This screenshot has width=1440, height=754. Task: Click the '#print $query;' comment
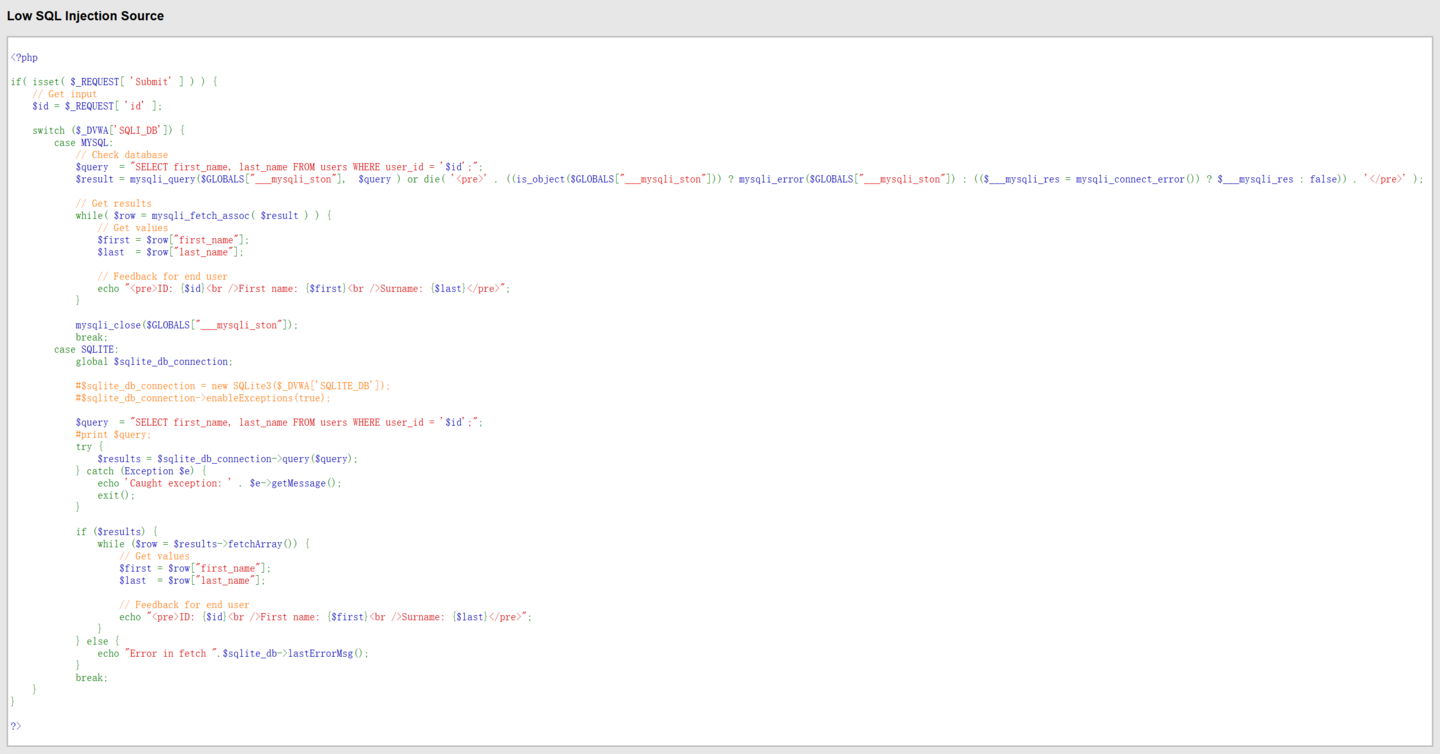(114, 435)
